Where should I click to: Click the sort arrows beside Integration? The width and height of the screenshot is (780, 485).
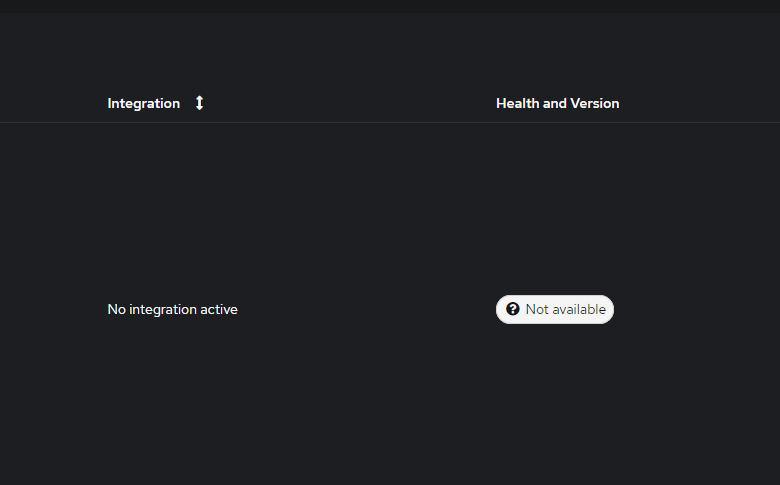click(x=199, y=103)
